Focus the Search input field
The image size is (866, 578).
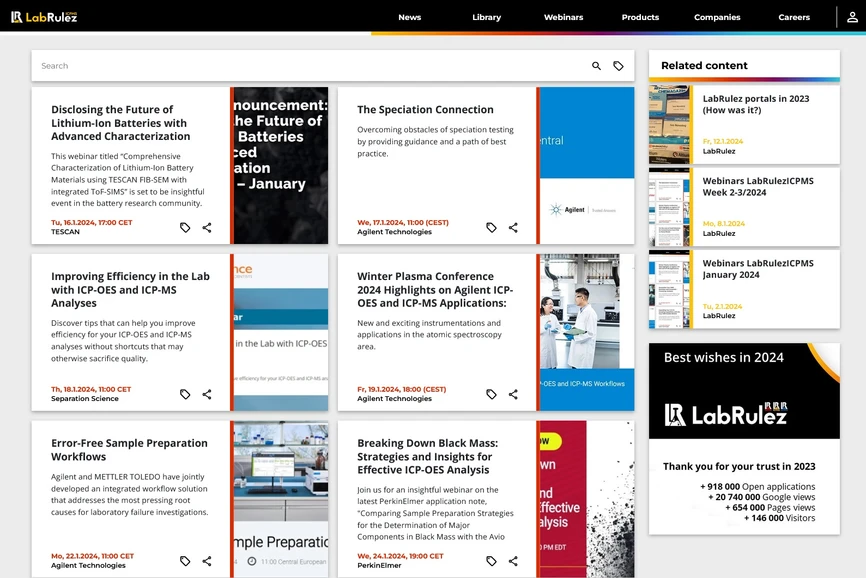point(309,66)
